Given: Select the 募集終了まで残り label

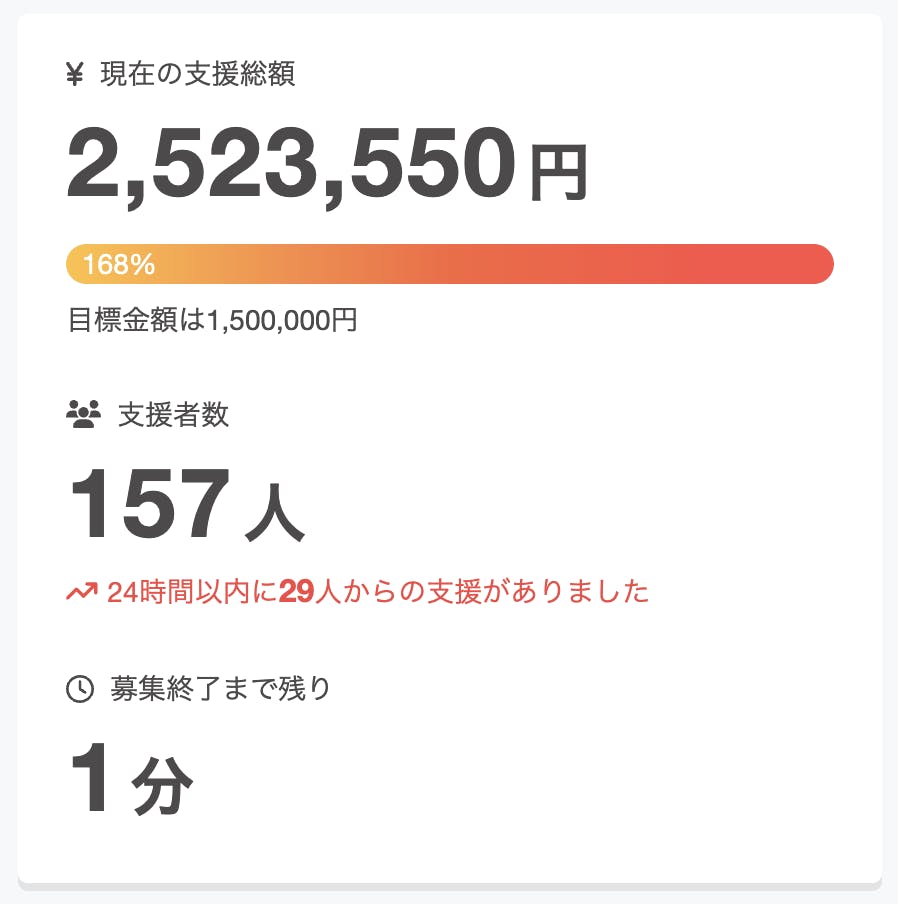Looking at the screenshot, I should pos(221,689).
